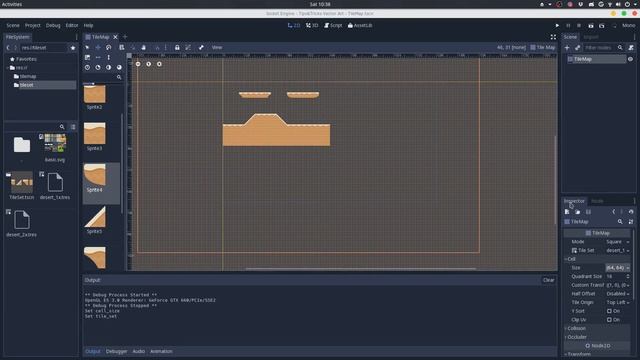Attach a script to the selected node
Image resolution: width=640 pixels, height=360 pixels.
631,48
